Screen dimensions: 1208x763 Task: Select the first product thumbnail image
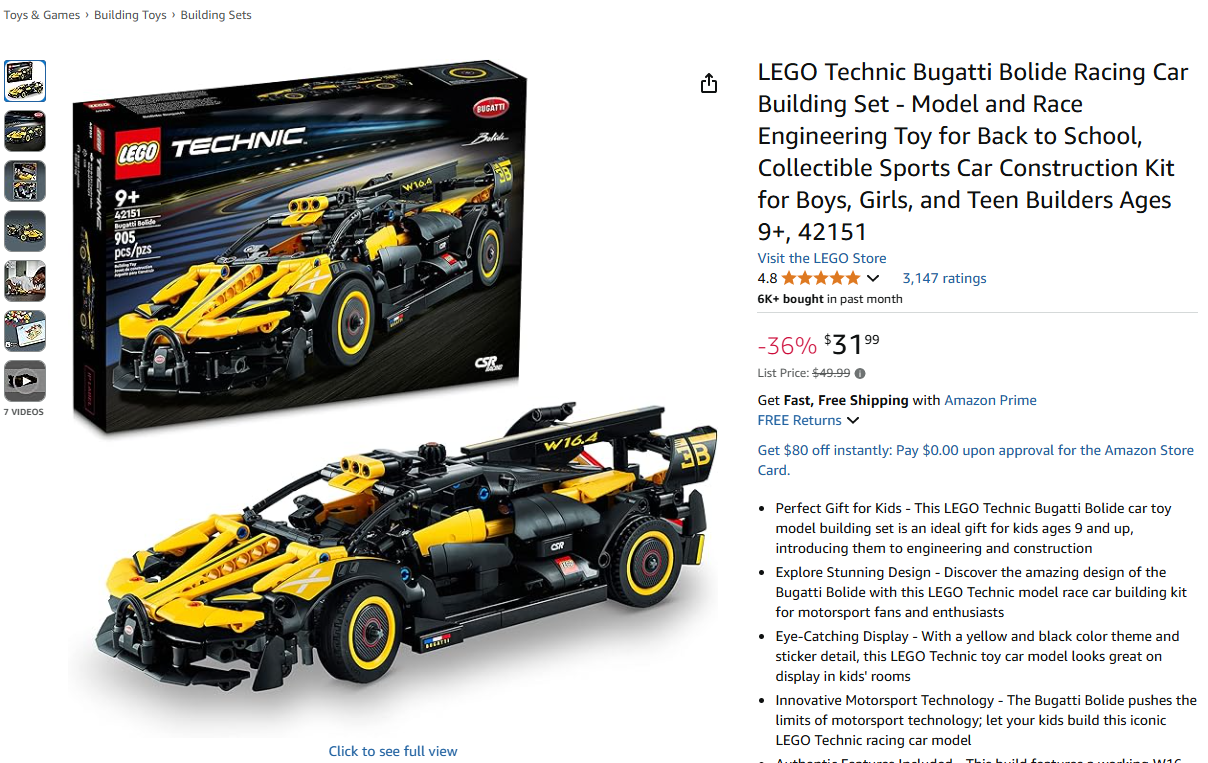tap(25, 81)
